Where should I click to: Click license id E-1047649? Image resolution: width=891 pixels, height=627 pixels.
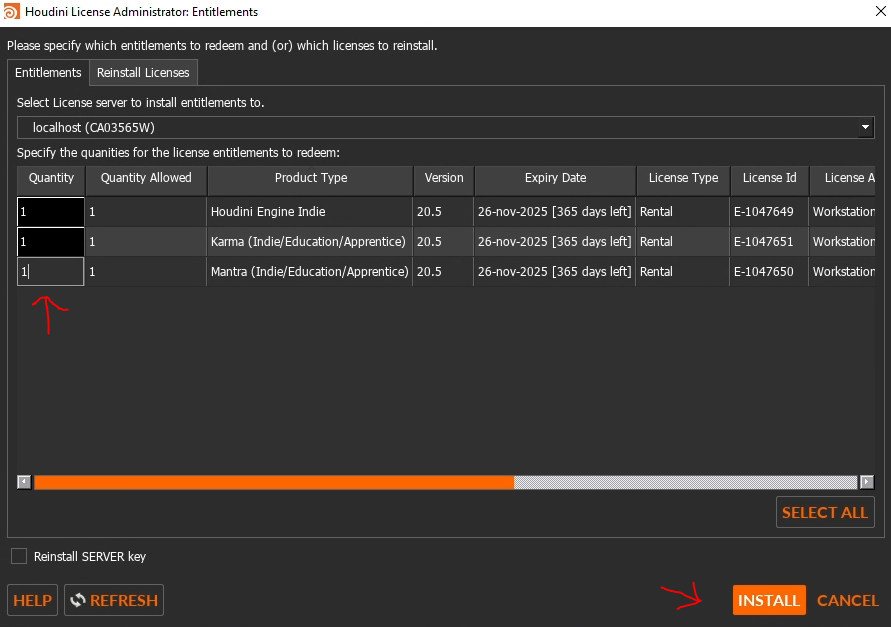point(764,211)
